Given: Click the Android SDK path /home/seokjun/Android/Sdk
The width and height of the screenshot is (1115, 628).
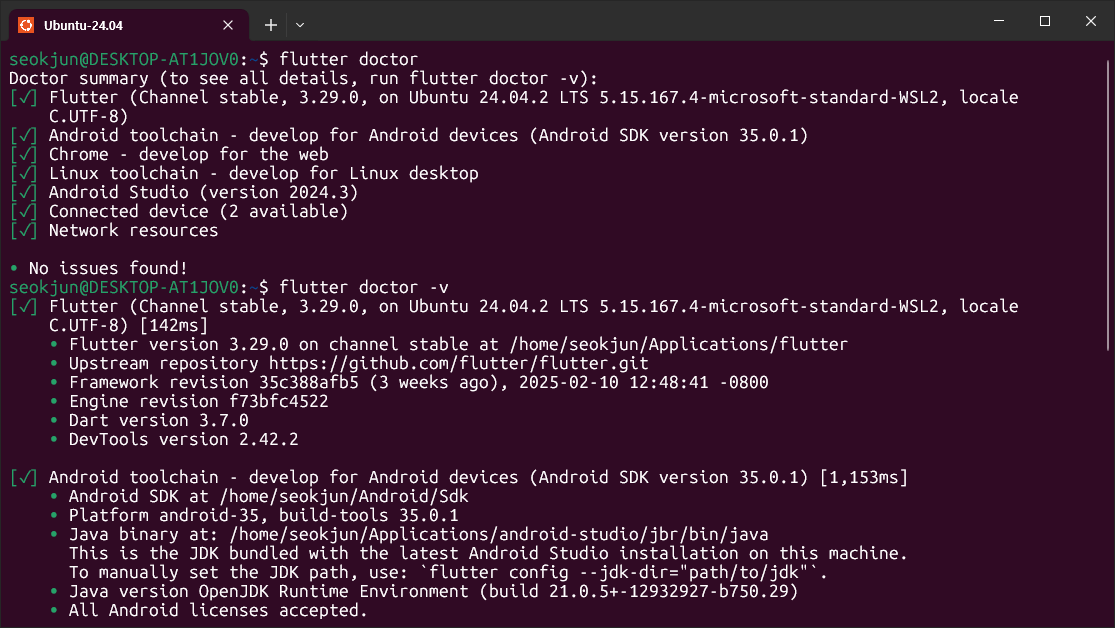Looking at the screenshot, I should (x=344, y=496).
